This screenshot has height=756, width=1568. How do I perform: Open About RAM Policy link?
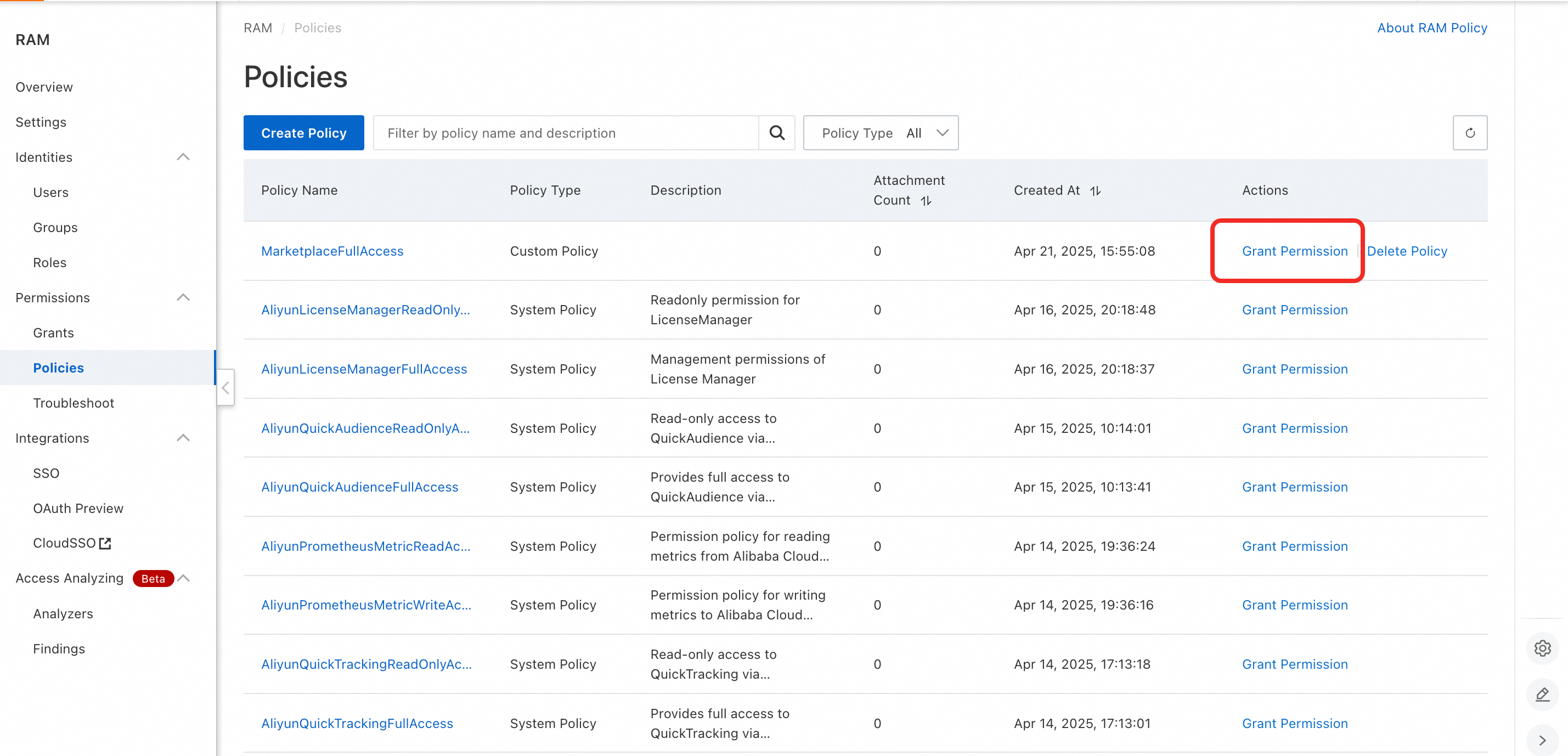[1431, 27]
